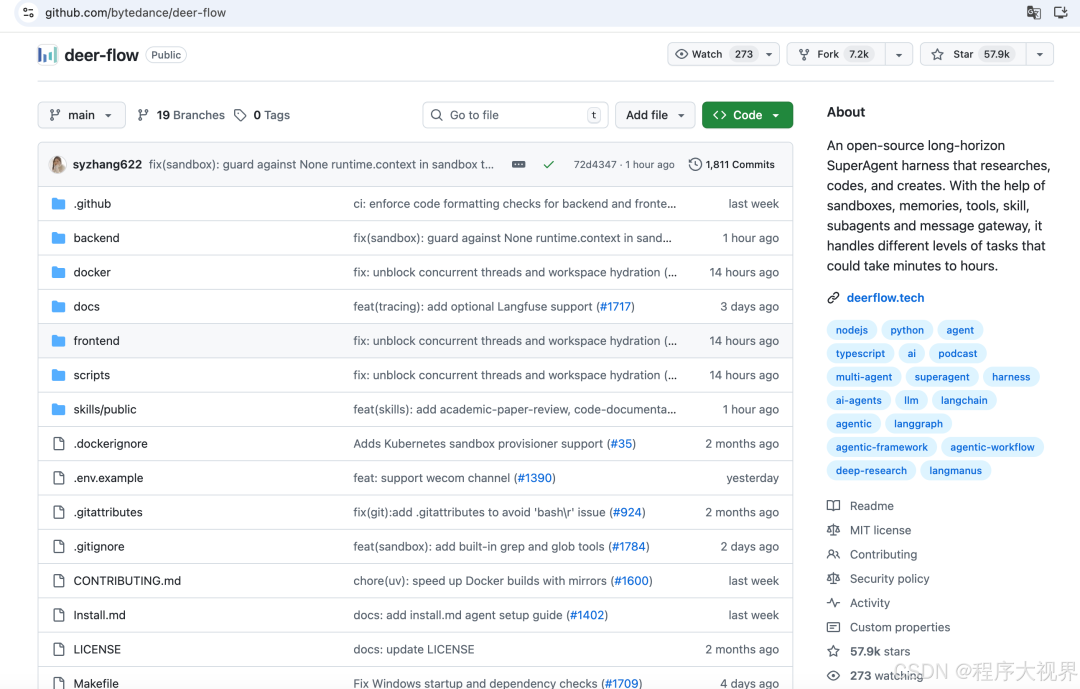Click the translate page icon
1080x689 pixels.
coord(1034,13)
